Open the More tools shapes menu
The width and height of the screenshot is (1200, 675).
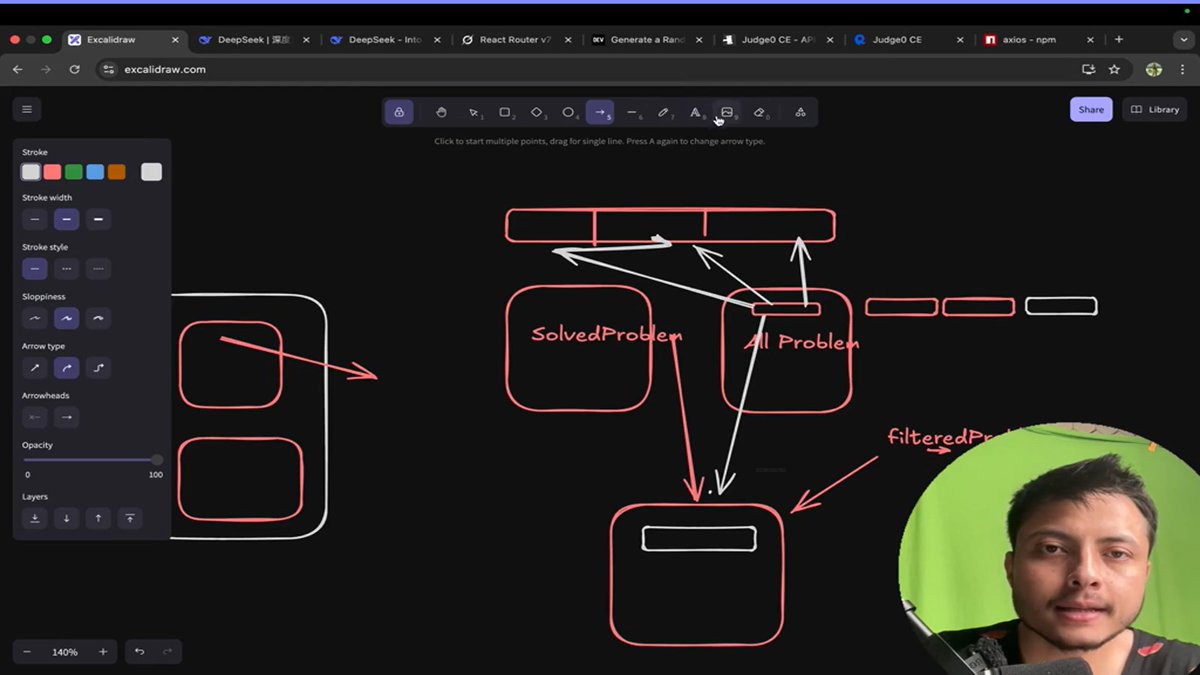click(x=800, y=112)
